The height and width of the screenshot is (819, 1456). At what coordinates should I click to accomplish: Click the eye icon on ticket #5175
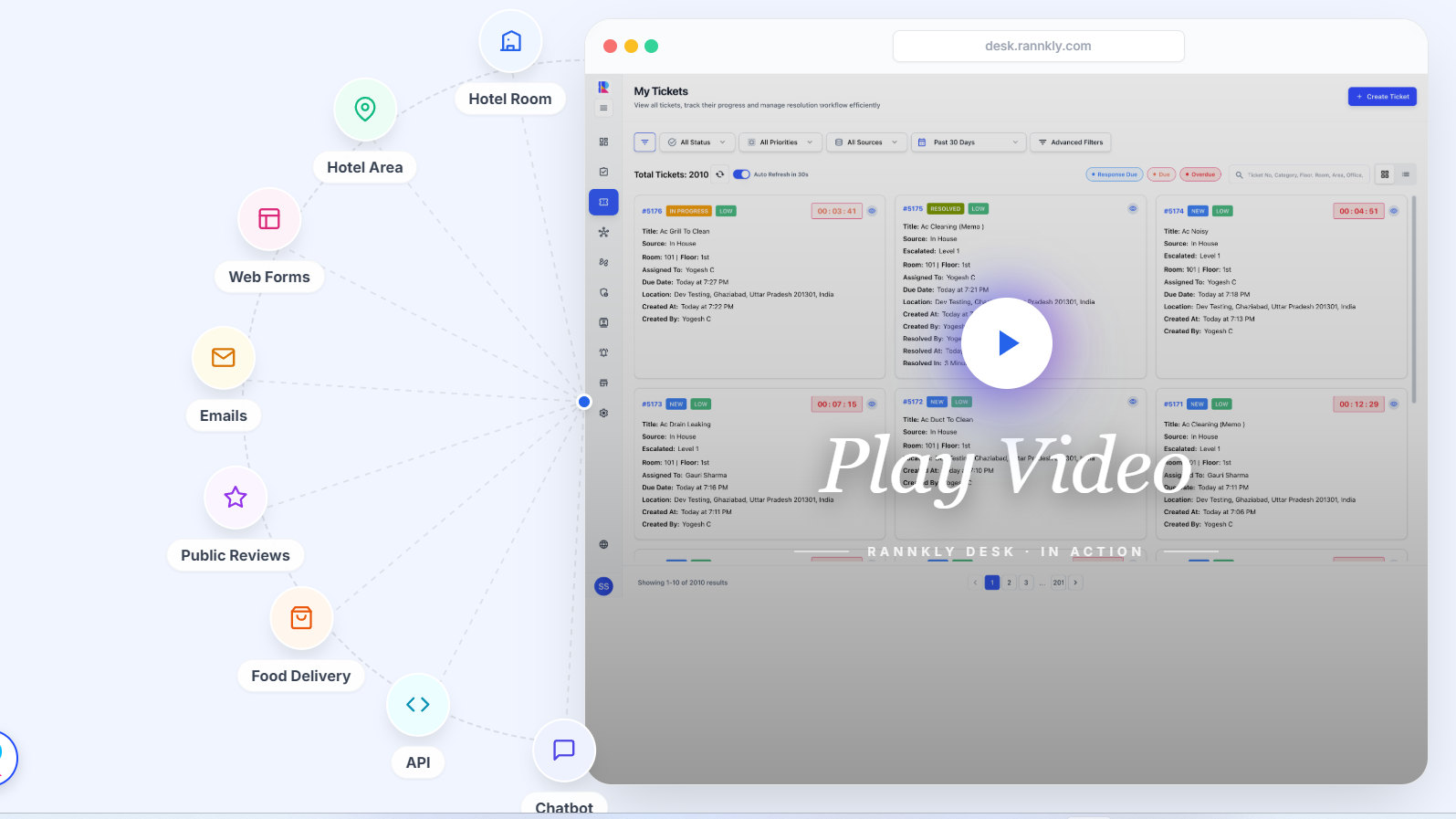(1133, 209)
